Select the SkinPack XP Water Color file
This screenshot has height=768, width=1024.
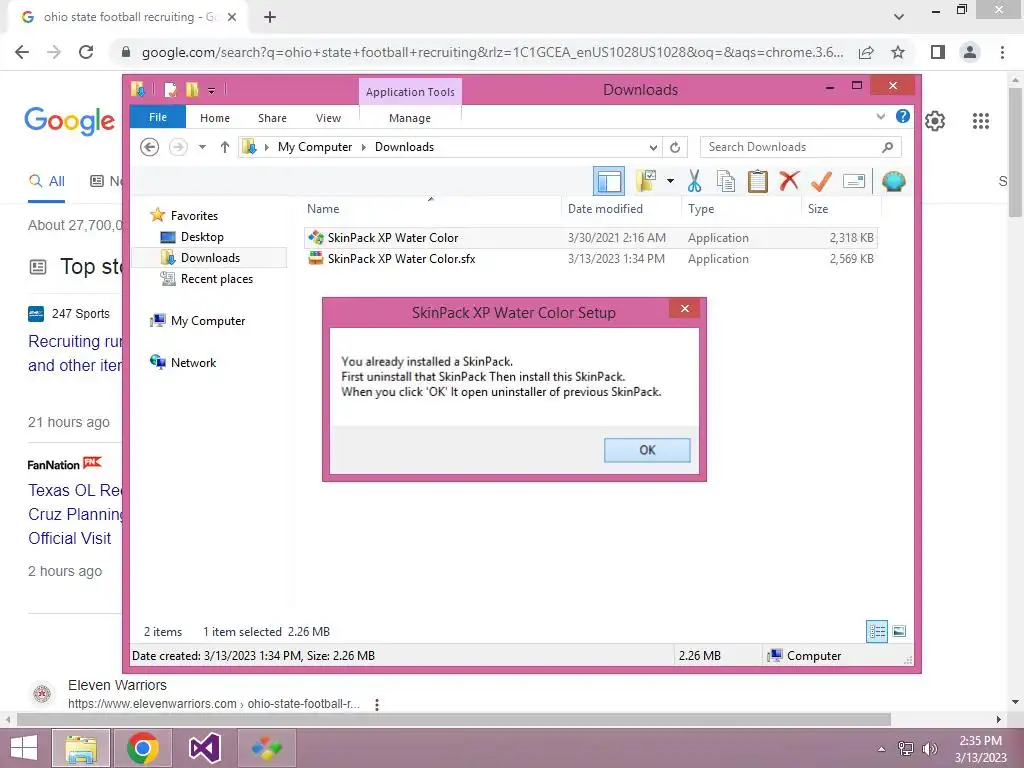click(590, 238)
